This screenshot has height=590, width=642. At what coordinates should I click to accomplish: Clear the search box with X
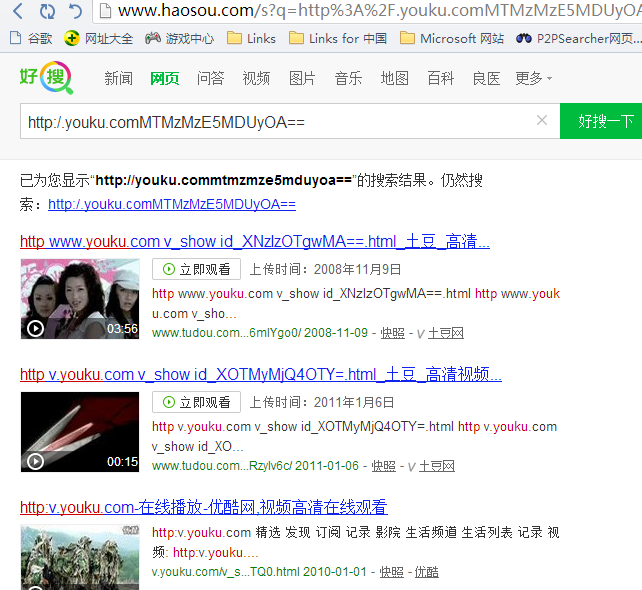(x=542, y=120)
